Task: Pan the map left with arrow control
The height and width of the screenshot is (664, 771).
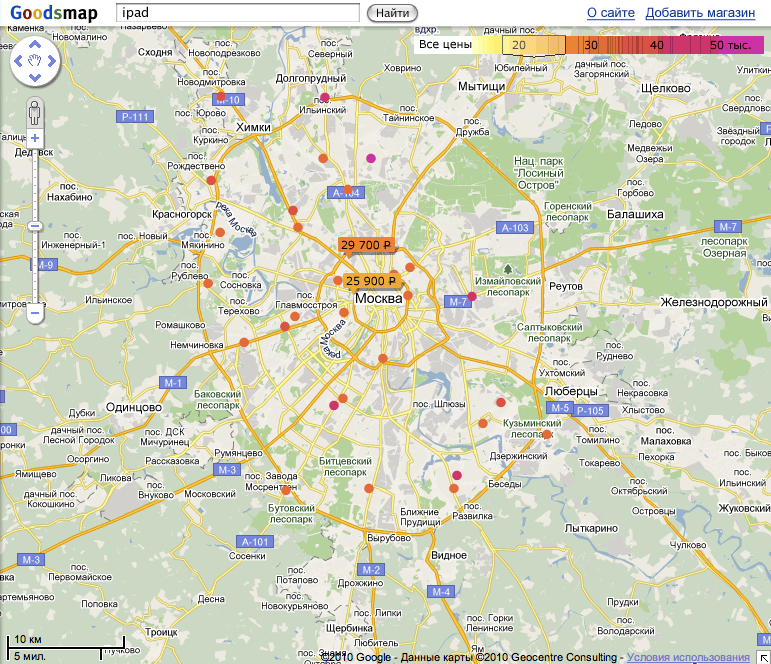Action: [17, 63]
